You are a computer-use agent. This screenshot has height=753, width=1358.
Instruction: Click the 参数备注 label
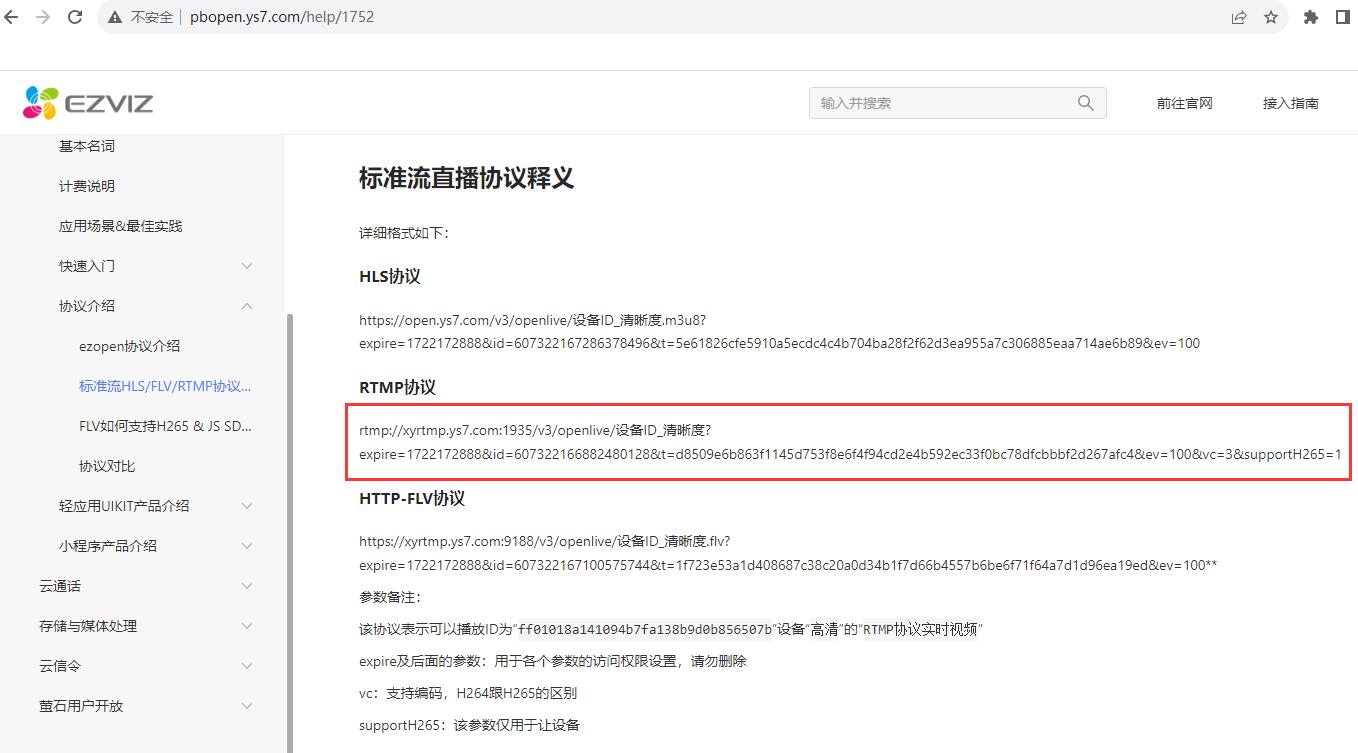point(390,597)
